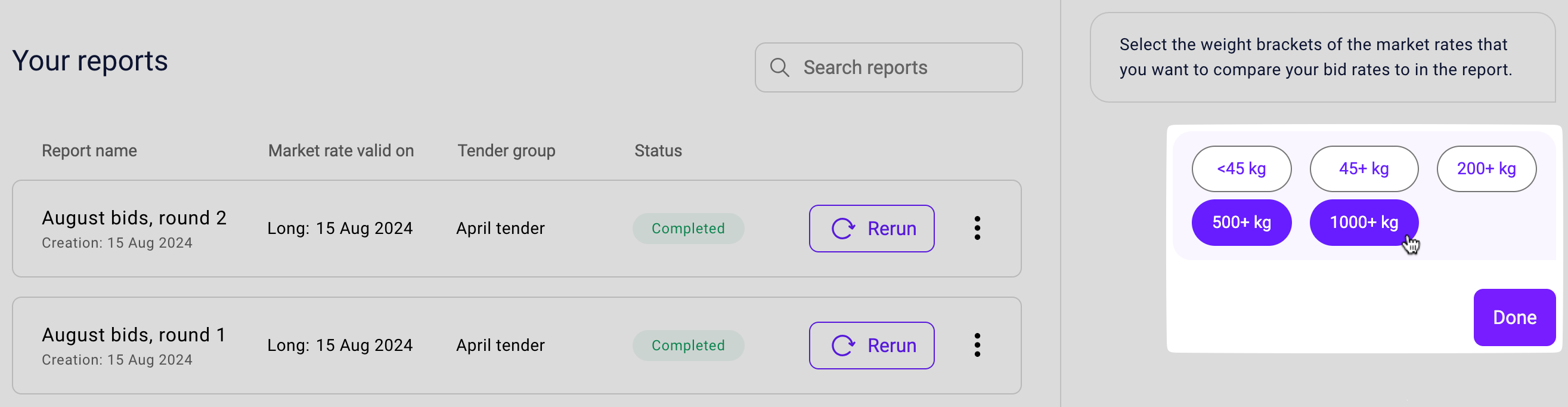Click the Tender group column header
The width and height of the screenshot is (1568, 407).
(x=506, y=150)
